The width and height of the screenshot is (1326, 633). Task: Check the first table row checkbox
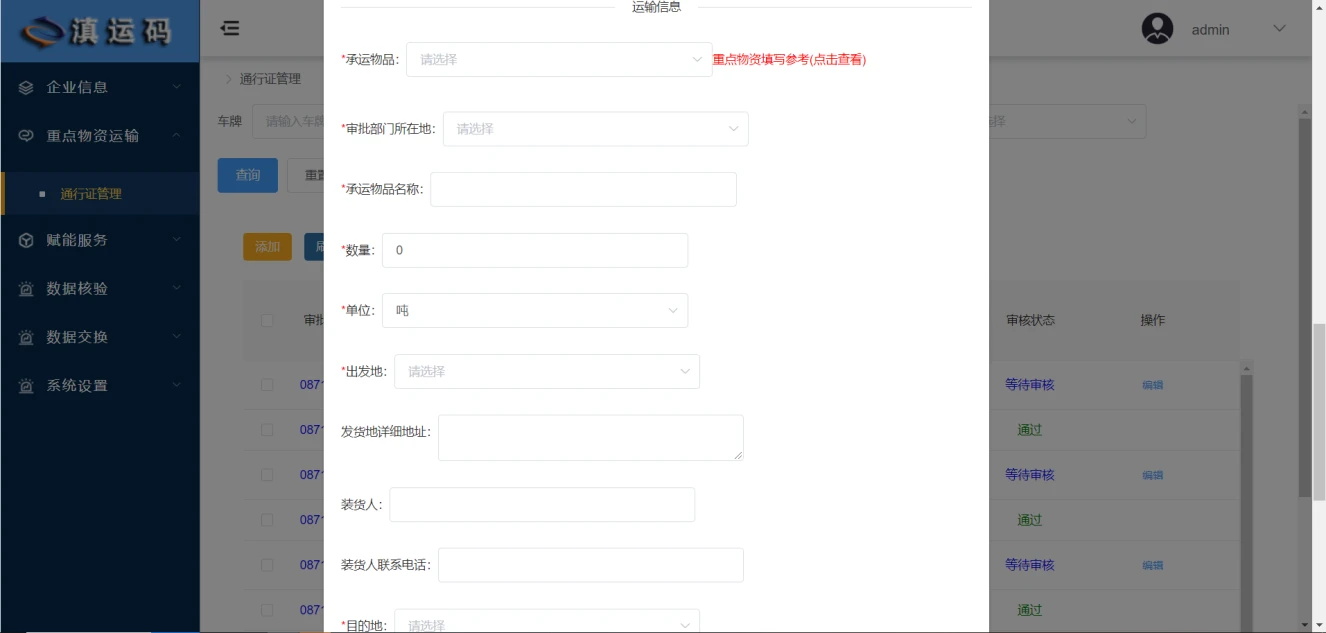pyautogui.click(x=267, y=385)
